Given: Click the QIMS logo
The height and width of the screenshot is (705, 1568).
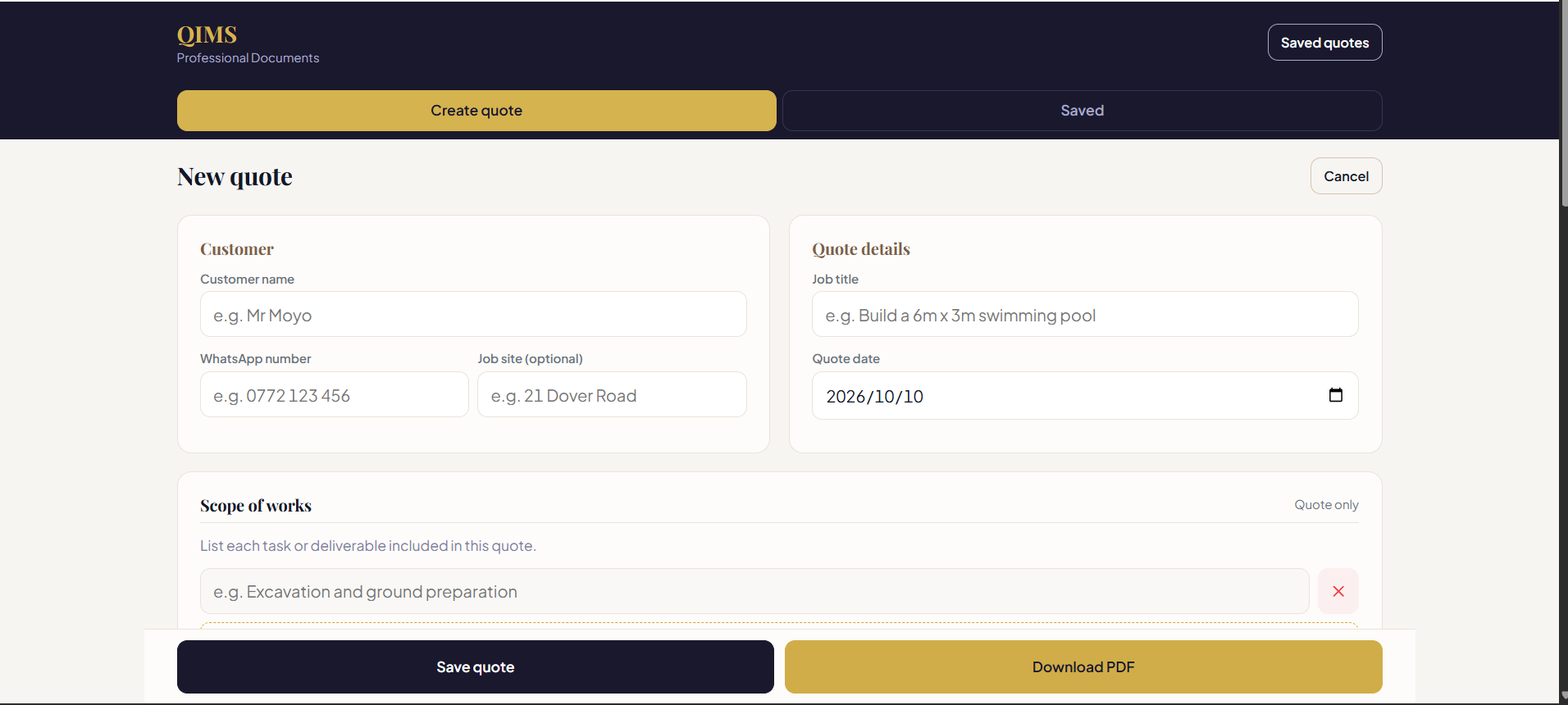Looking at the screenshot, I should (207, 34).
